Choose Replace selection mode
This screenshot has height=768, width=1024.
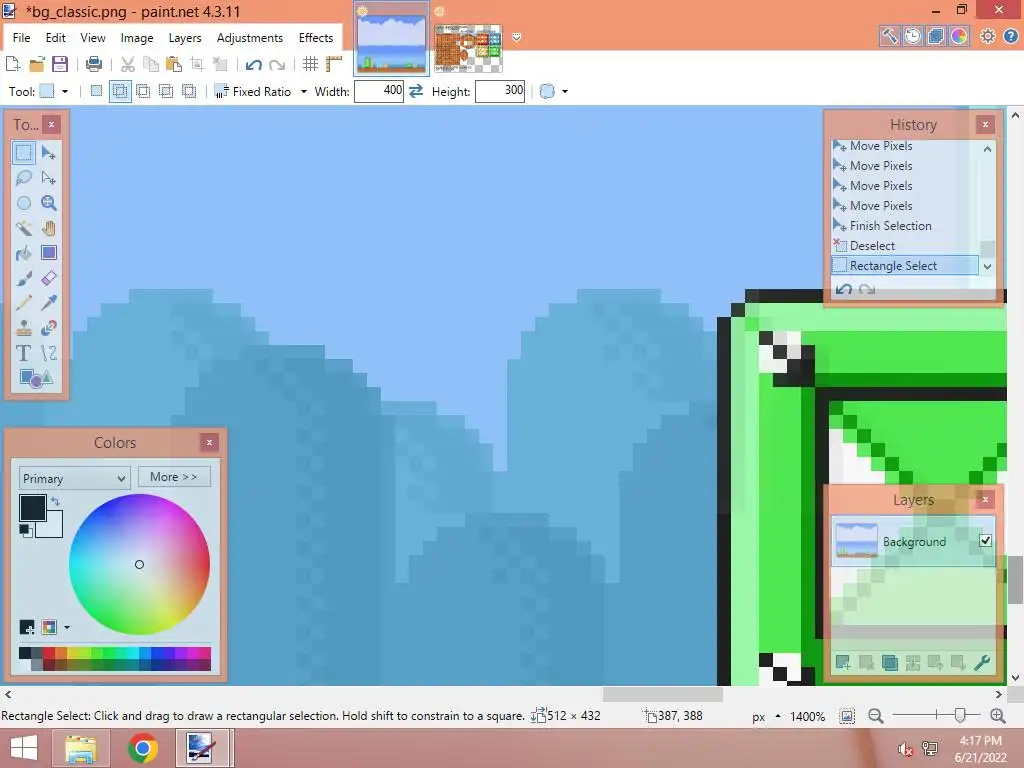(96, 91)
